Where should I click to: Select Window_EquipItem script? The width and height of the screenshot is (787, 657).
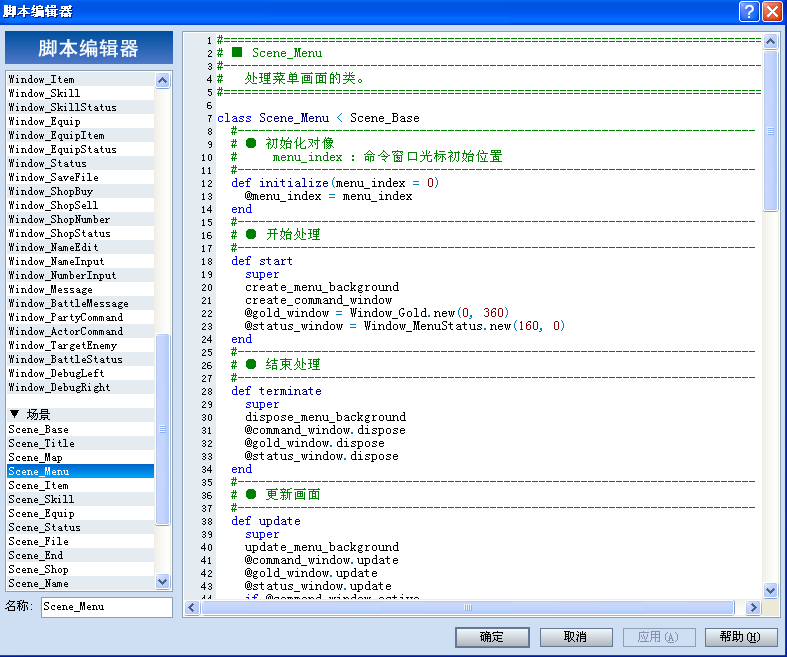[80, 136]
